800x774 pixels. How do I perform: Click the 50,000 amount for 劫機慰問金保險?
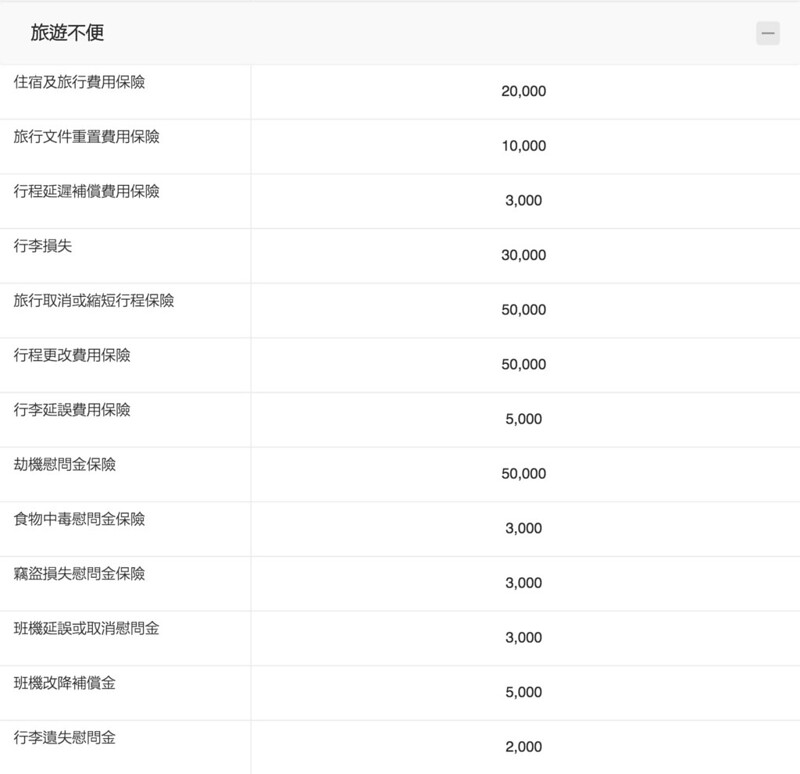click(x=523, y=474)
